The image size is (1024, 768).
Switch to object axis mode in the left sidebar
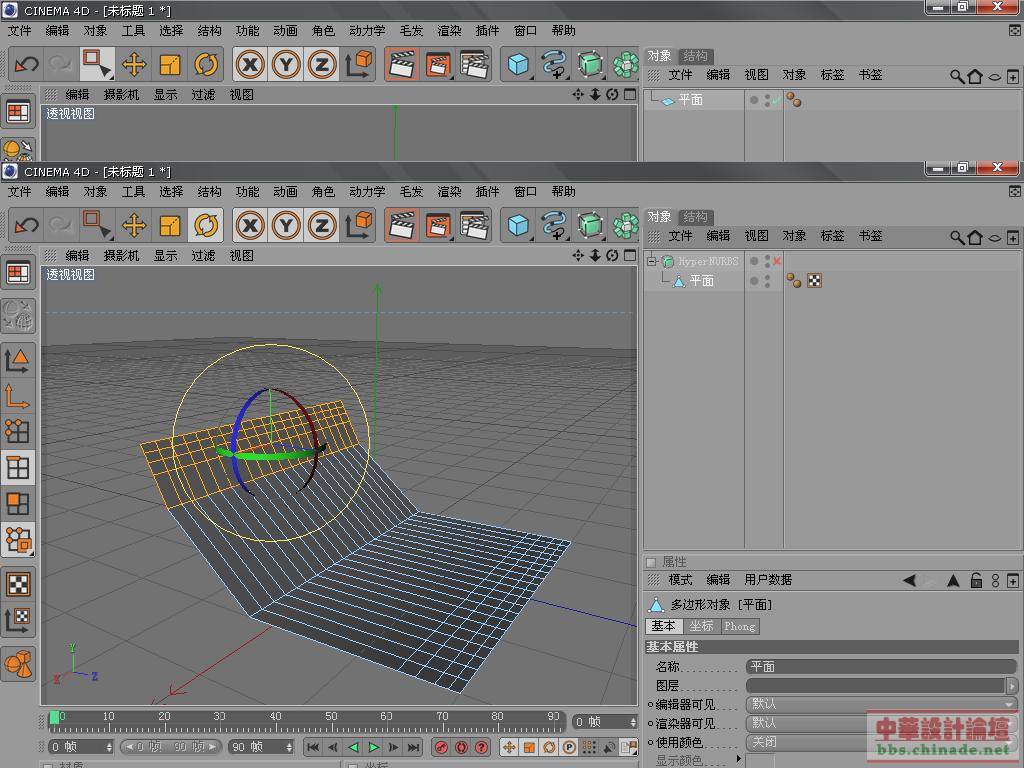[18, 396]
